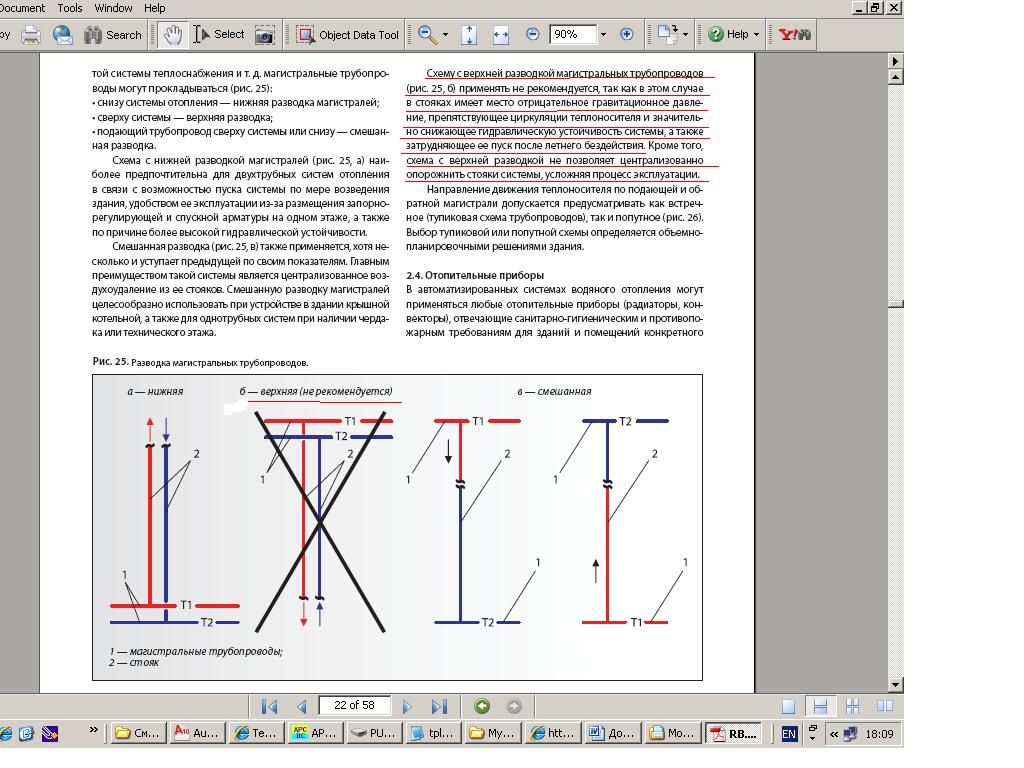Go to the last page
This screenshot has height=768, width=1024.
(x=438, y=706)
